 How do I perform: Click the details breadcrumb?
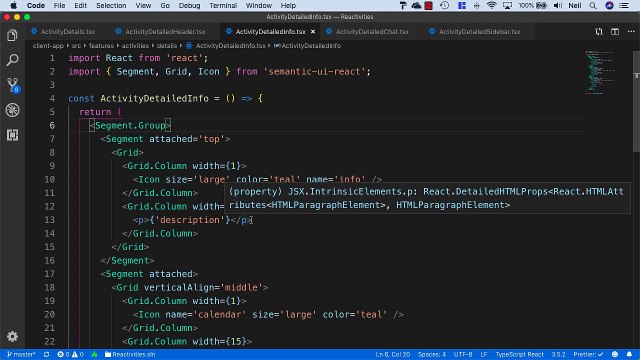167,46
